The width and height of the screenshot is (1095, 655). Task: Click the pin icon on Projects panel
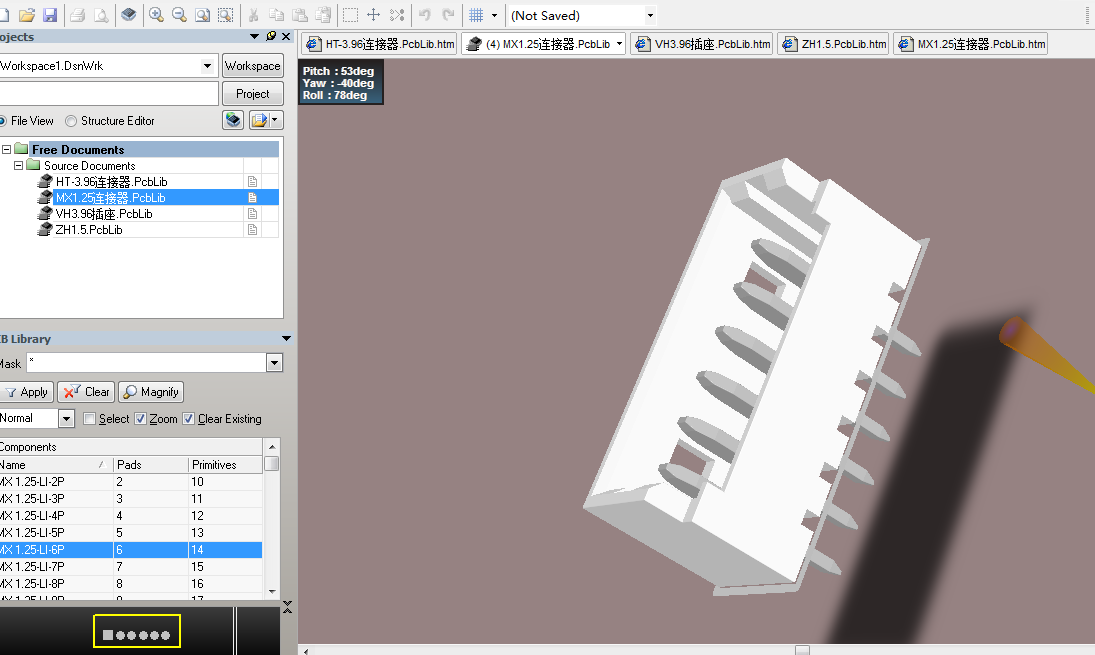(271, 36)
